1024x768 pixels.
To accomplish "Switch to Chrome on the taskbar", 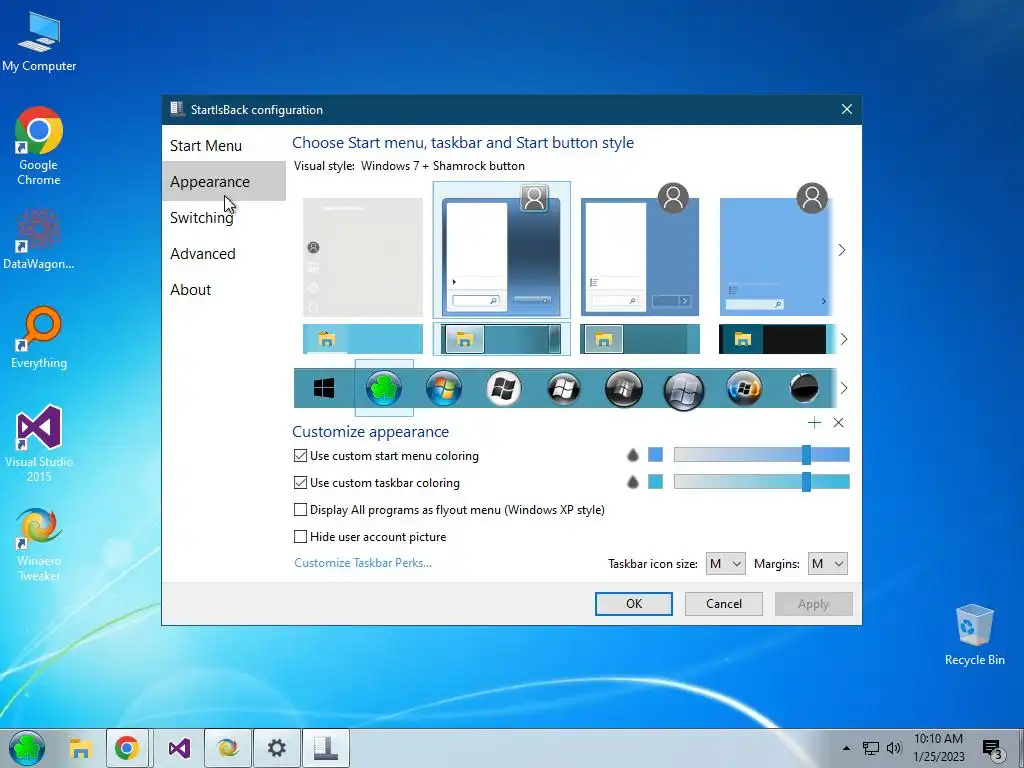I will click(x=127, y=748).
